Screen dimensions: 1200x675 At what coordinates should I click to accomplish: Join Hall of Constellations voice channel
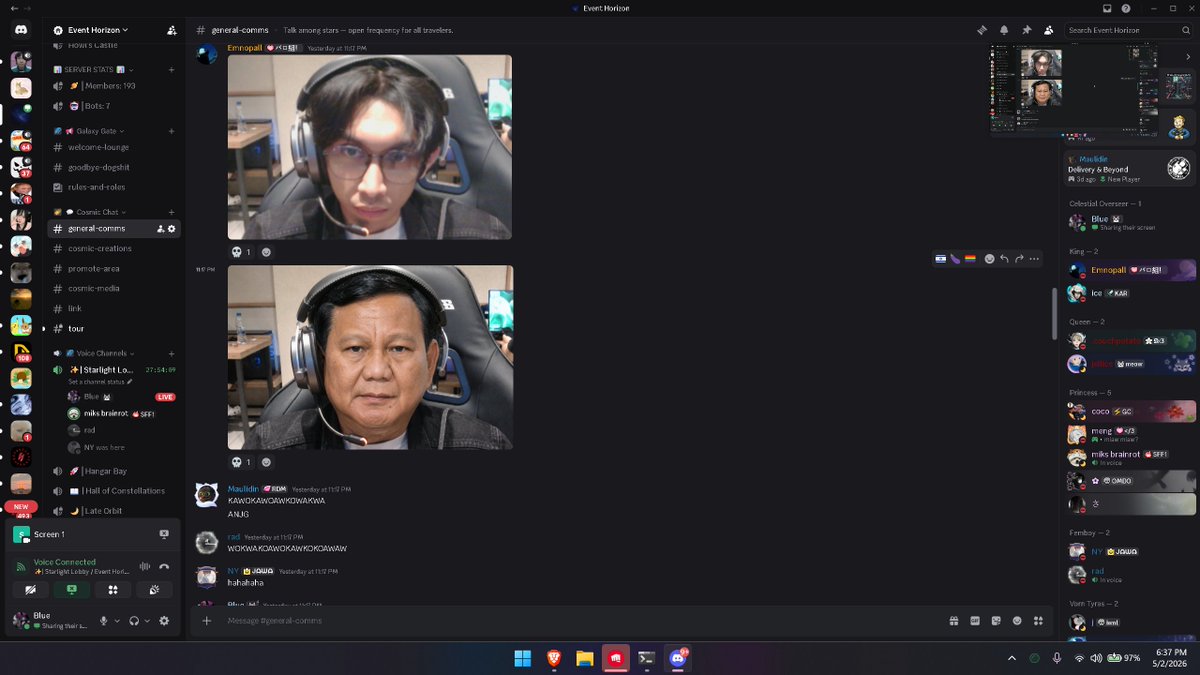[114, 491]
